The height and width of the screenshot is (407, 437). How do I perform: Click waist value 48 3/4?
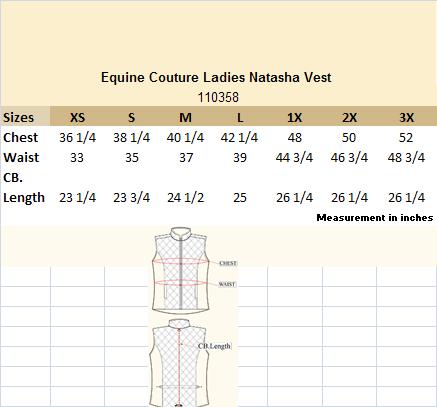[x=406, y=157]
